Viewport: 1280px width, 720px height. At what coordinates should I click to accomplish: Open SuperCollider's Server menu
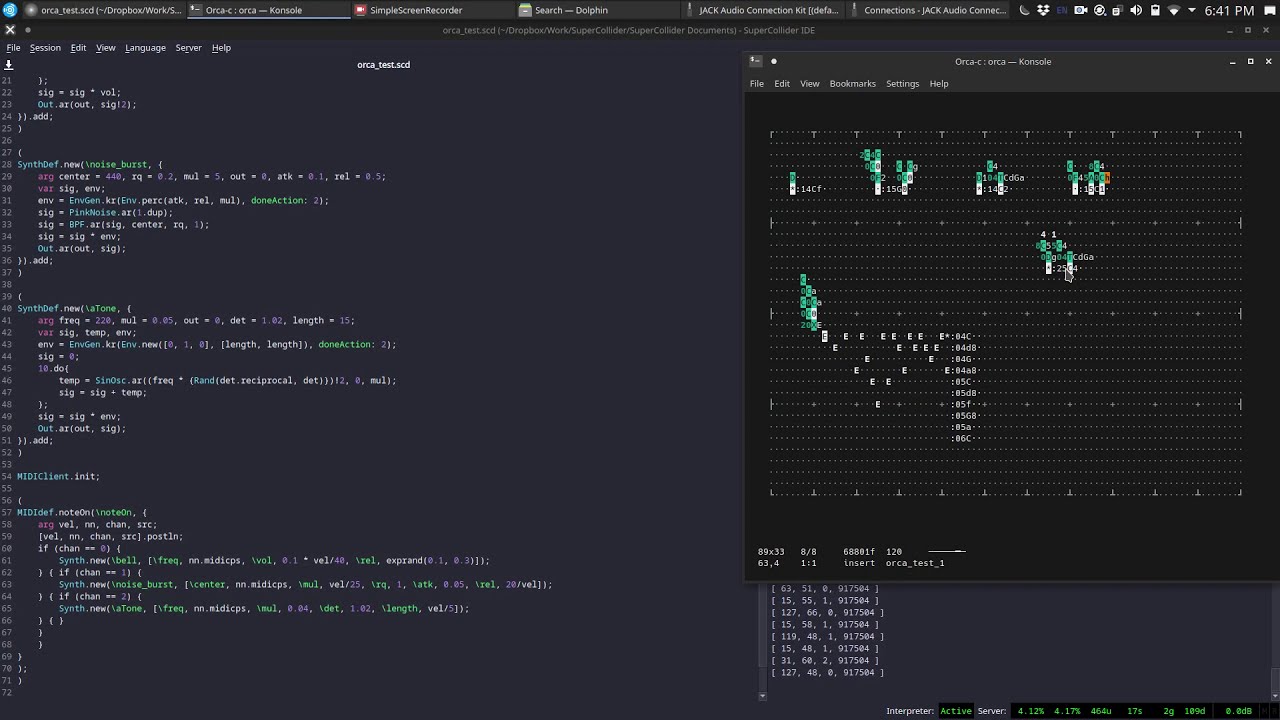[188, 48]
